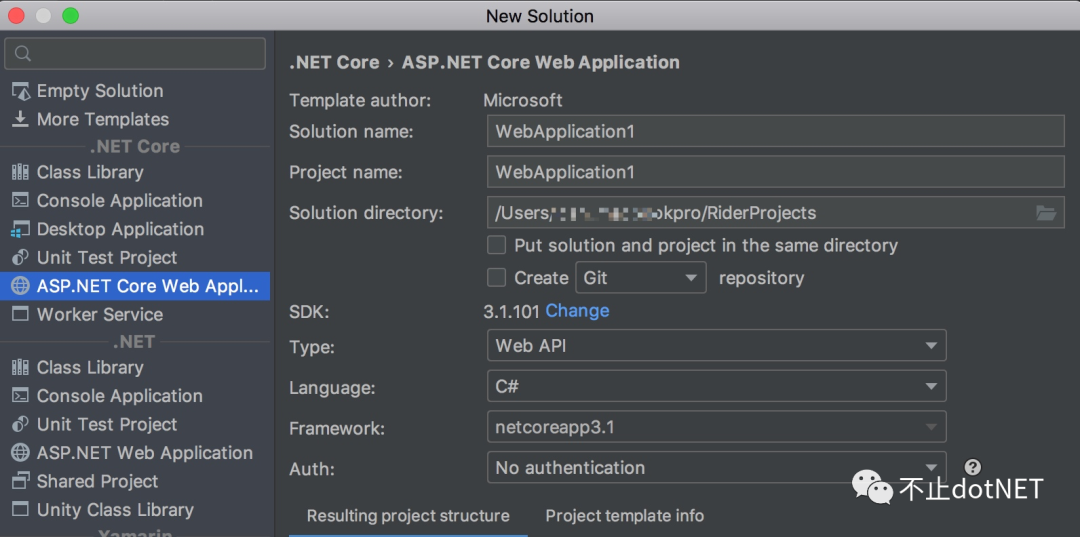The width and height of the screenshot is (1080, 537).
Task: Click the Empty Solution template icon
Action: (20, 91)
